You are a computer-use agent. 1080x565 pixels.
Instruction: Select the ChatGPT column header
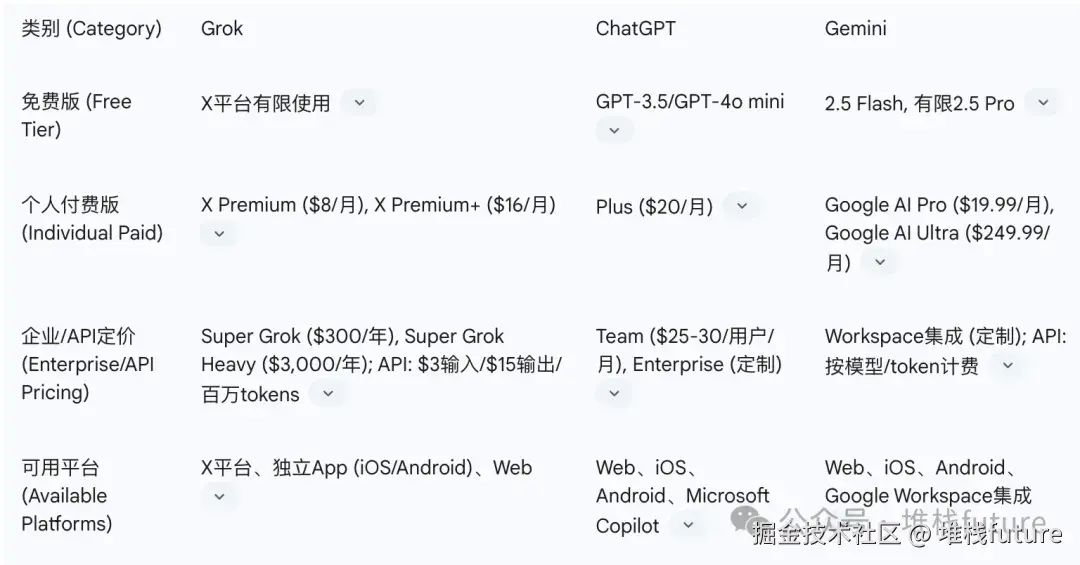[x=635, y=28]
